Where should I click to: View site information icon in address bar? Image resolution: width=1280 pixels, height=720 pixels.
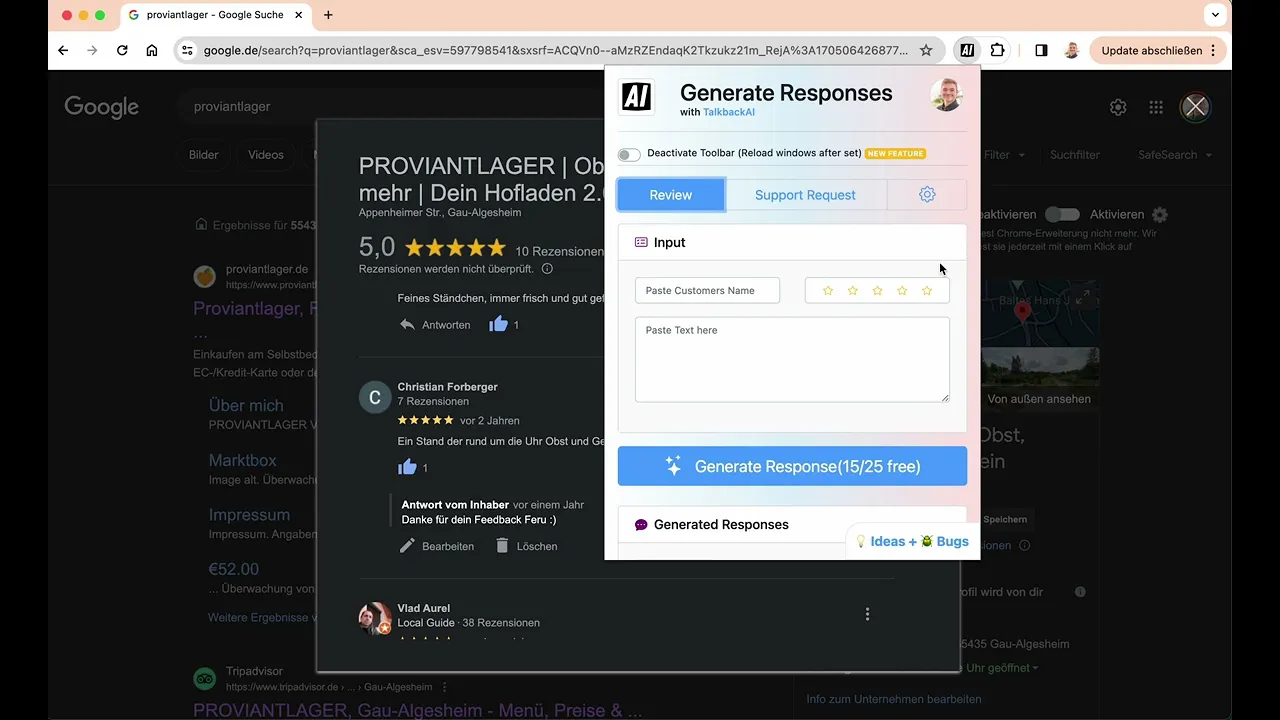click(187, 50)
